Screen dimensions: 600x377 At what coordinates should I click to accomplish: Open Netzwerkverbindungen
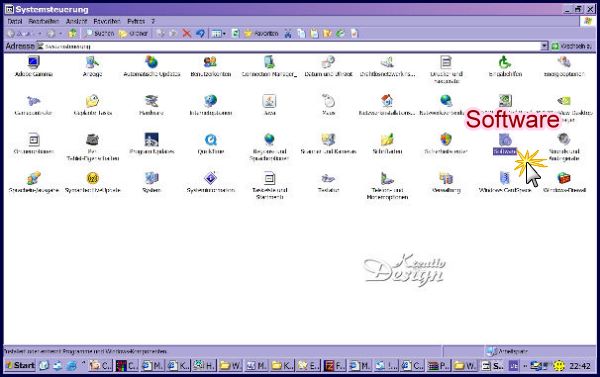tap(446, 105)
